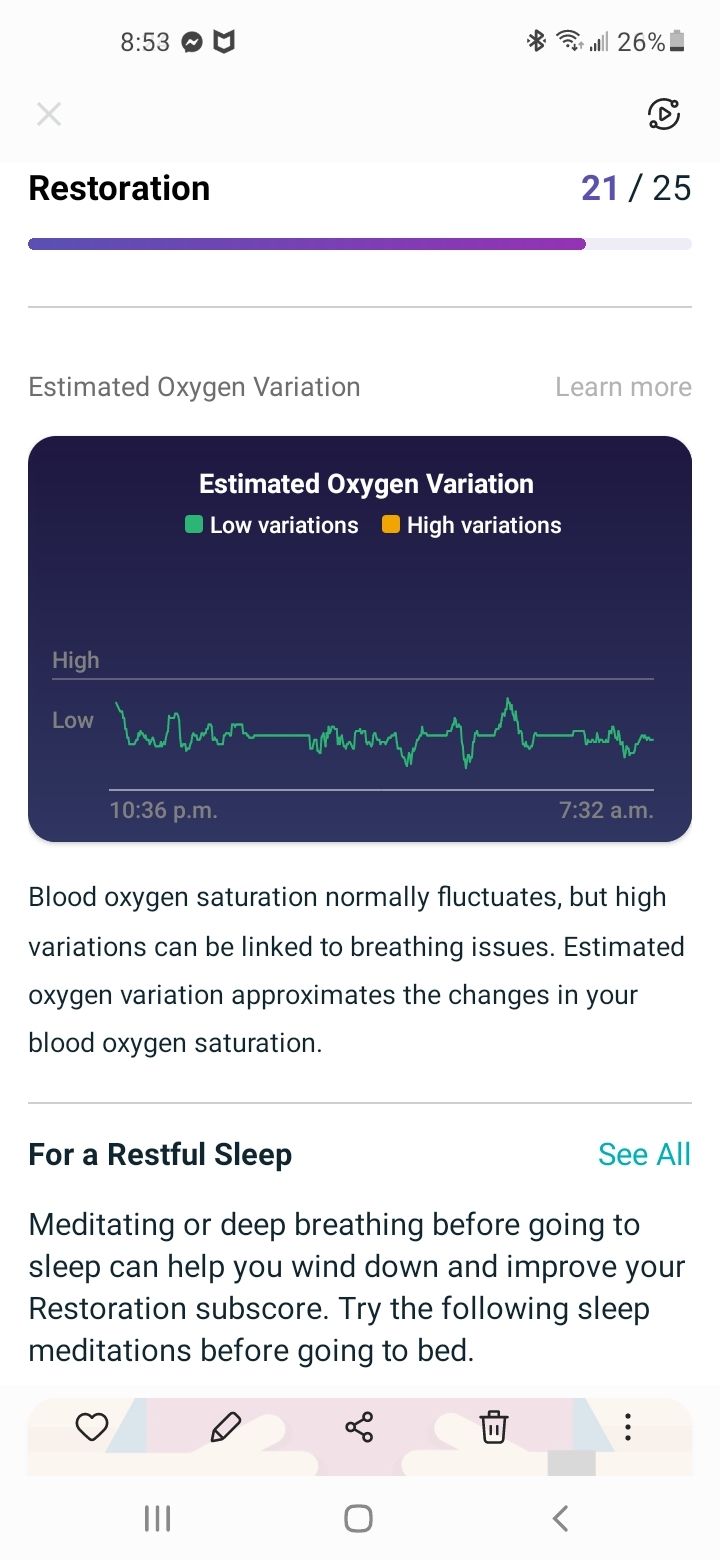Screen dimensions: 720x1560
Task: Tap the Restoration score progress bar
Action: click(360, 243)
